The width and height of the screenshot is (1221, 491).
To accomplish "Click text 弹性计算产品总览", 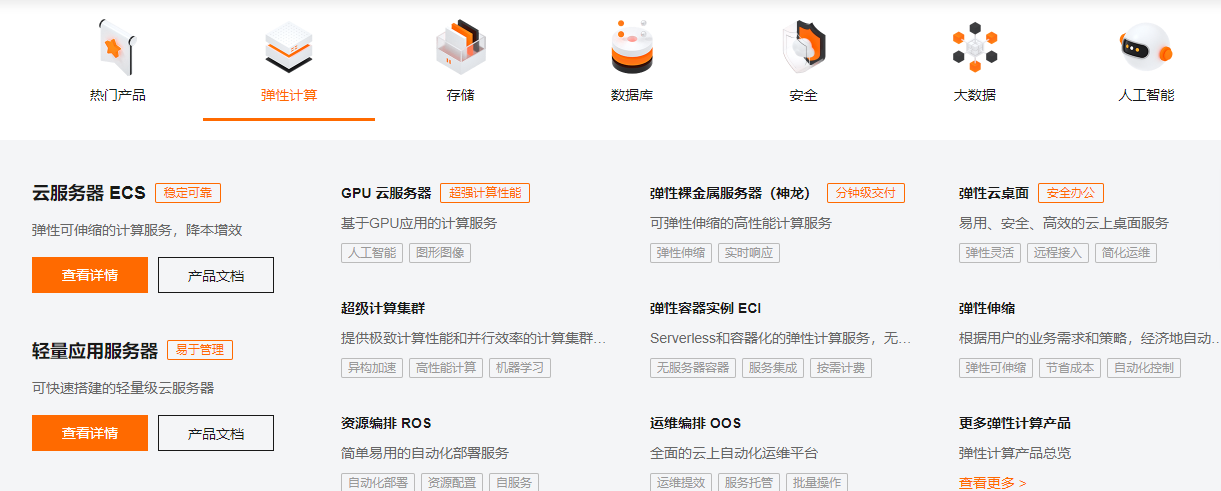I will pos(1015,453).
